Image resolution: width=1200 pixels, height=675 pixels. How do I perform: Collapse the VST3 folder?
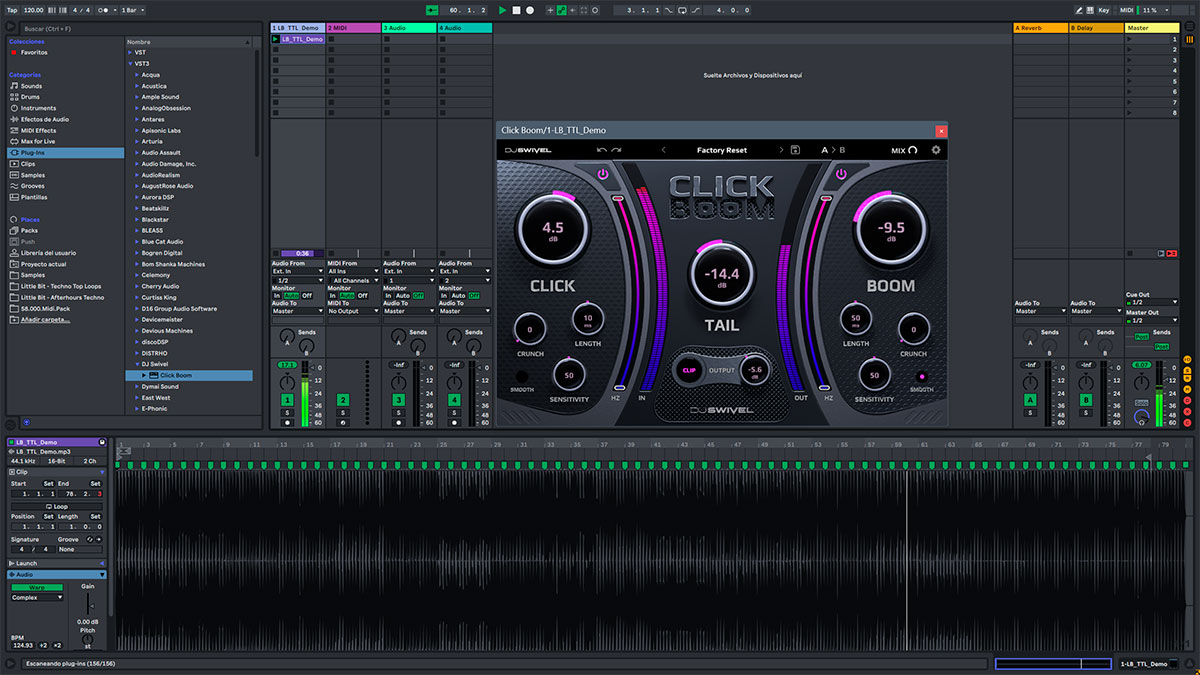coord(129,63)
